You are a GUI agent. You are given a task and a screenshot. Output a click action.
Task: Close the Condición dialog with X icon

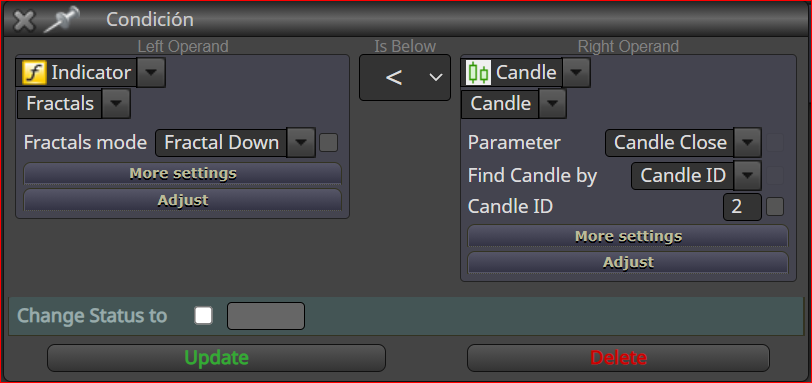24,21
